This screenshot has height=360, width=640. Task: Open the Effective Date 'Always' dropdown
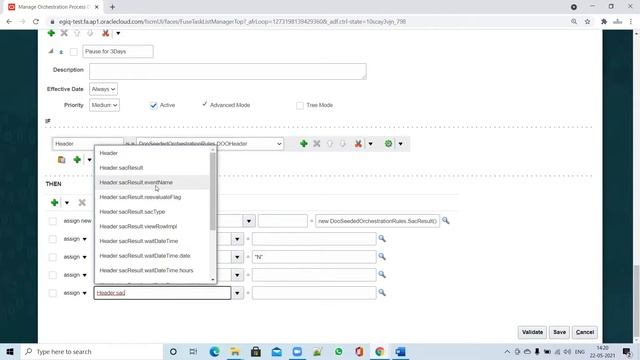tap(103, 89)
